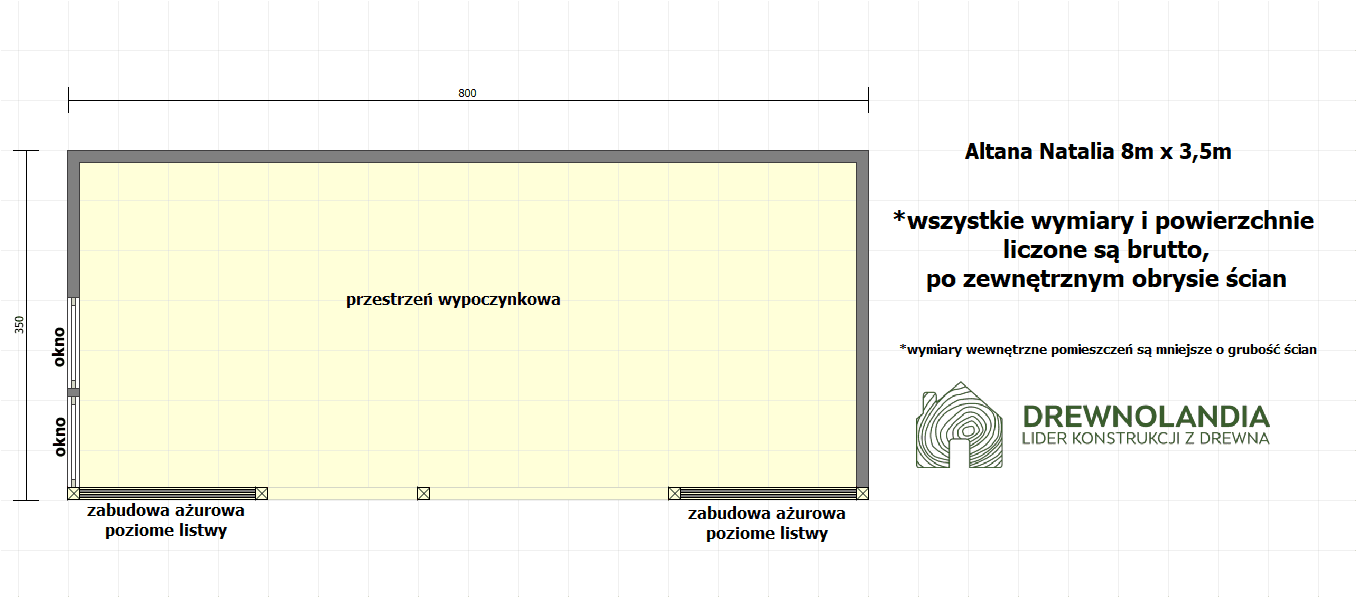Image resolution: width=1356 pixels, height=597 pixels.
Task: Click the upper "okno" label
Action: [x=60, y=346]
